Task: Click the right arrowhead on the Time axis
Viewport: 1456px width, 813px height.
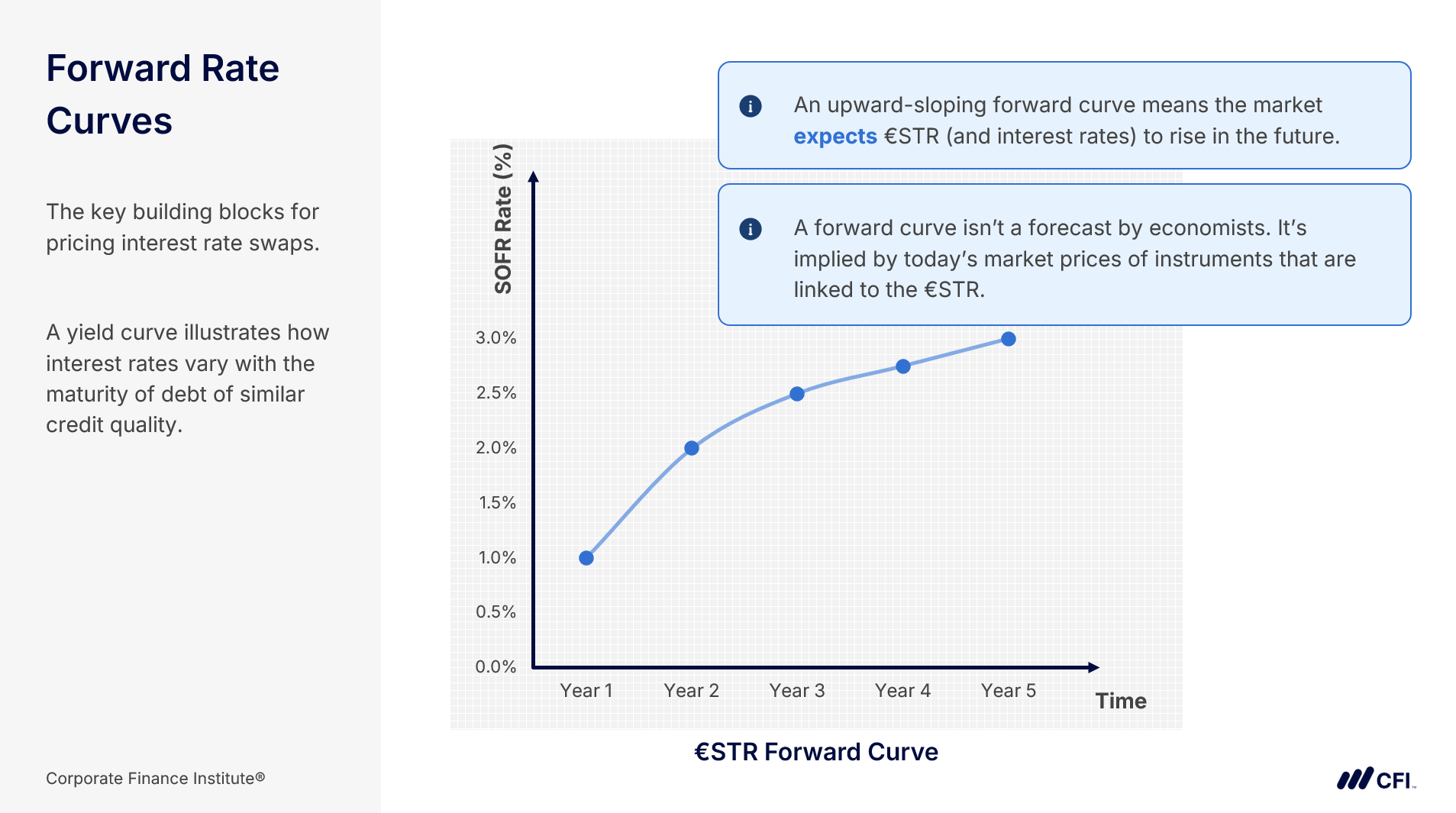Action: (x=1093, y=667)
